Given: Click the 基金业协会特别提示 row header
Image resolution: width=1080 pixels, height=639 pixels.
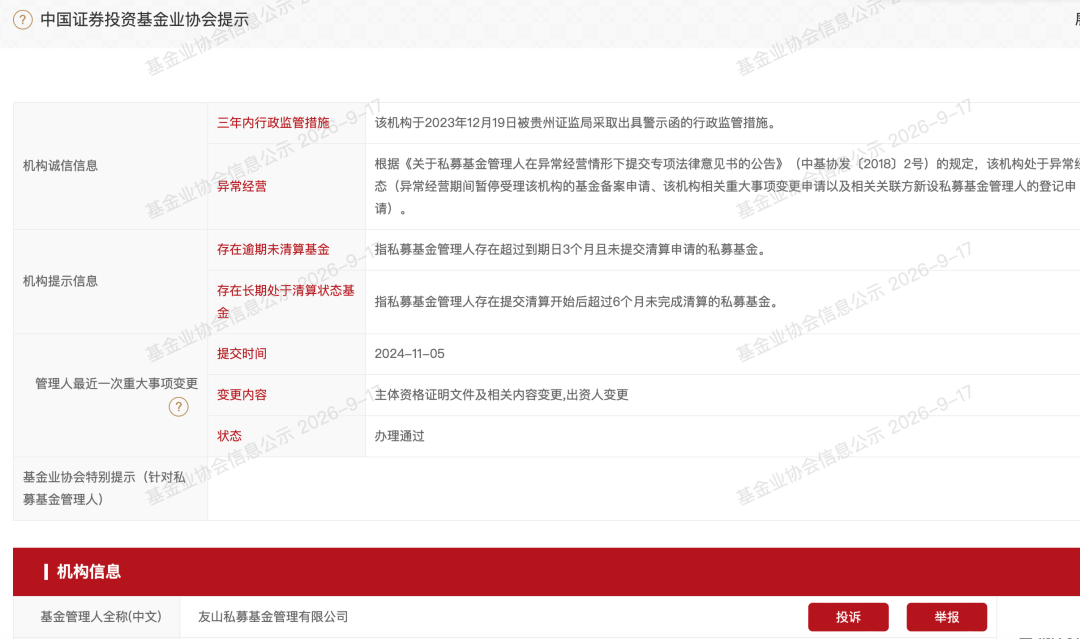Looking at the screenshot, I should coord(104,488).
